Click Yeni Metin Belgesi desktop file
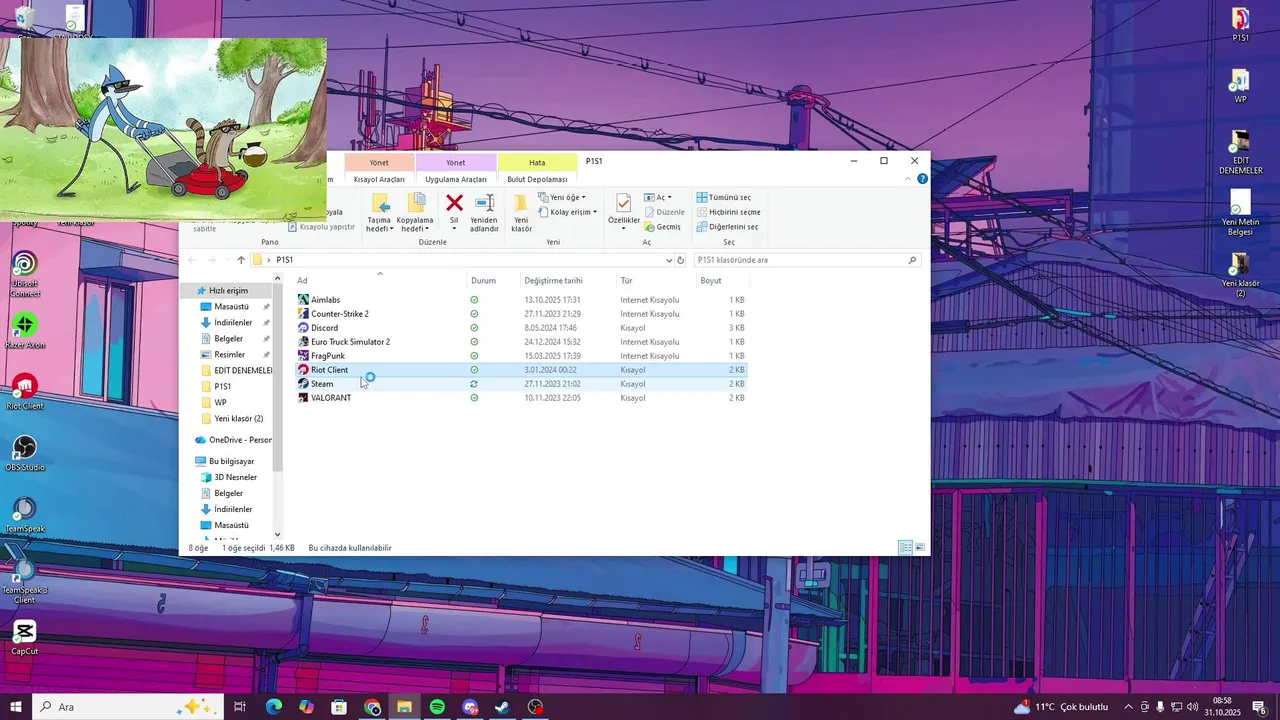 pyautogui.click(x=1240, y=213)
